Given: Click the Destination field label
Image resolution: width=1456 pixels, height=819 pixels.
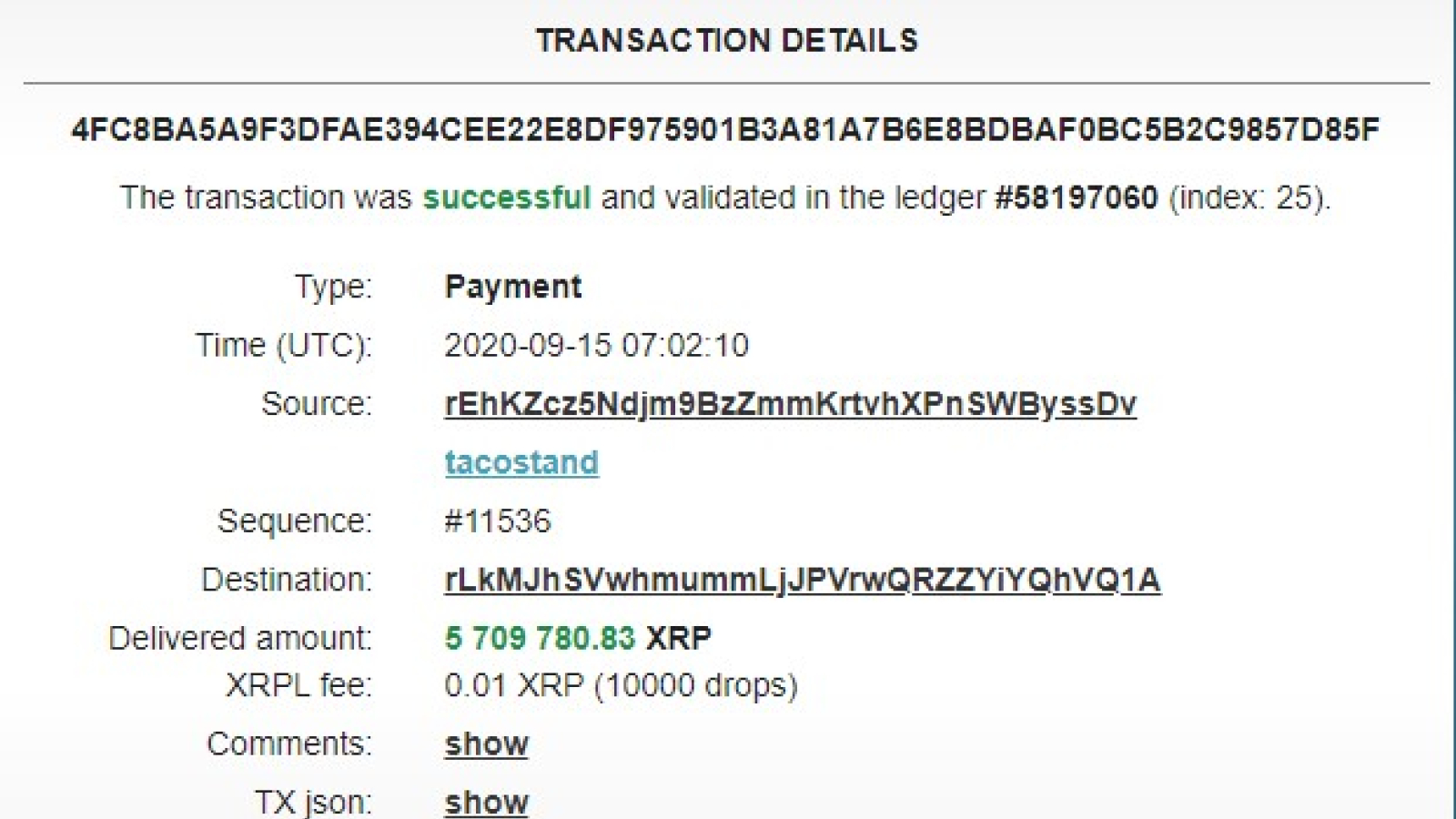Looking at the screenshot, I should tap(287, 580).
